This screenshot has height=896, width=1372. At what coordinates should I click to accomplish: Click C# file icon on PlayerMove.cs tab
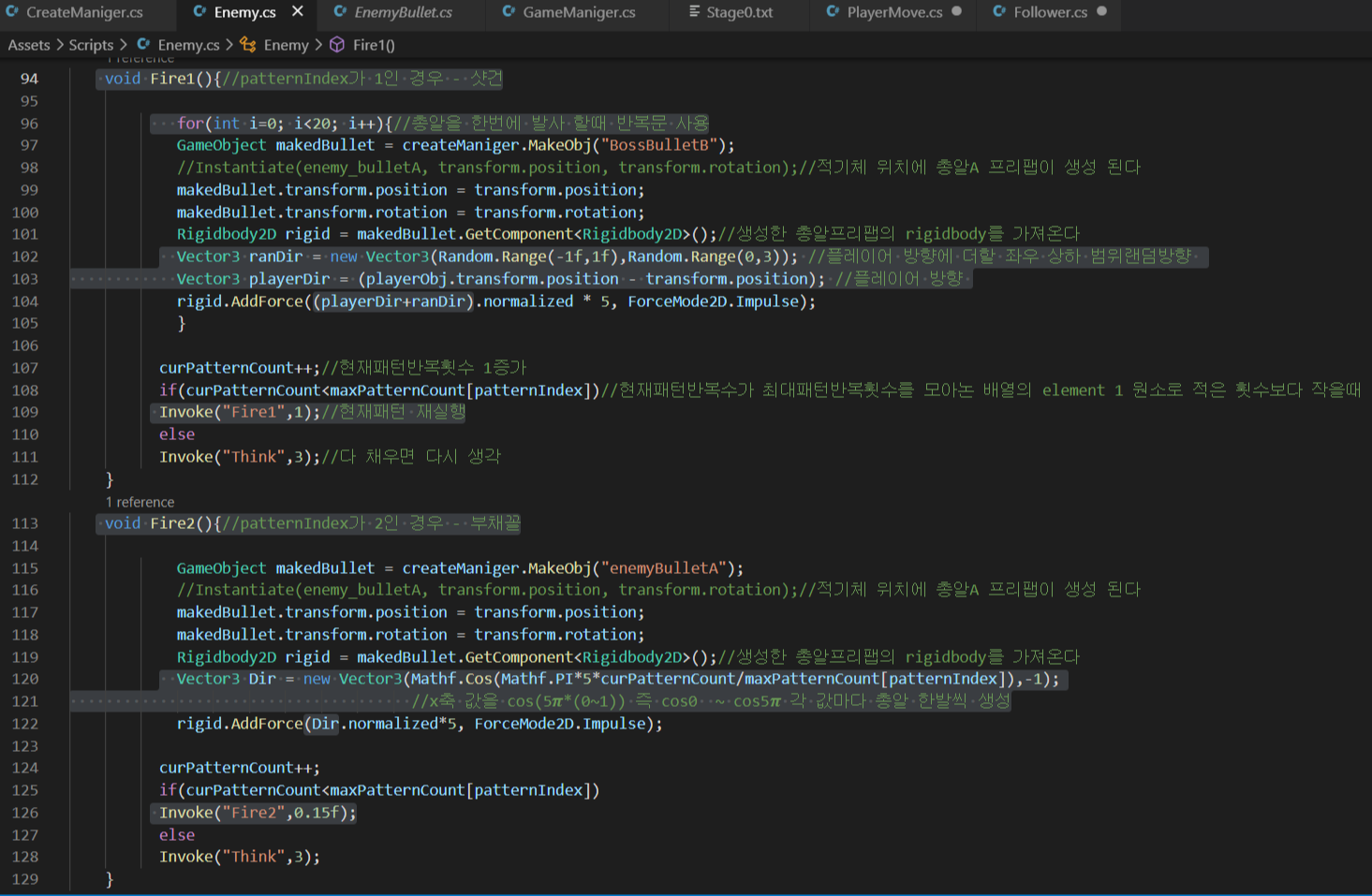click(833, 11)
